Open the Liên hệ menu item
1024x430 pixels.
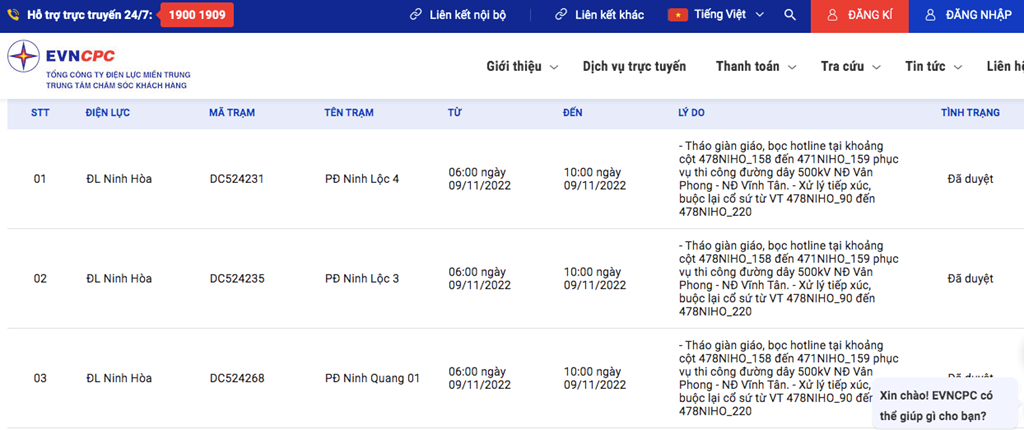click(x=1004, y=66)
